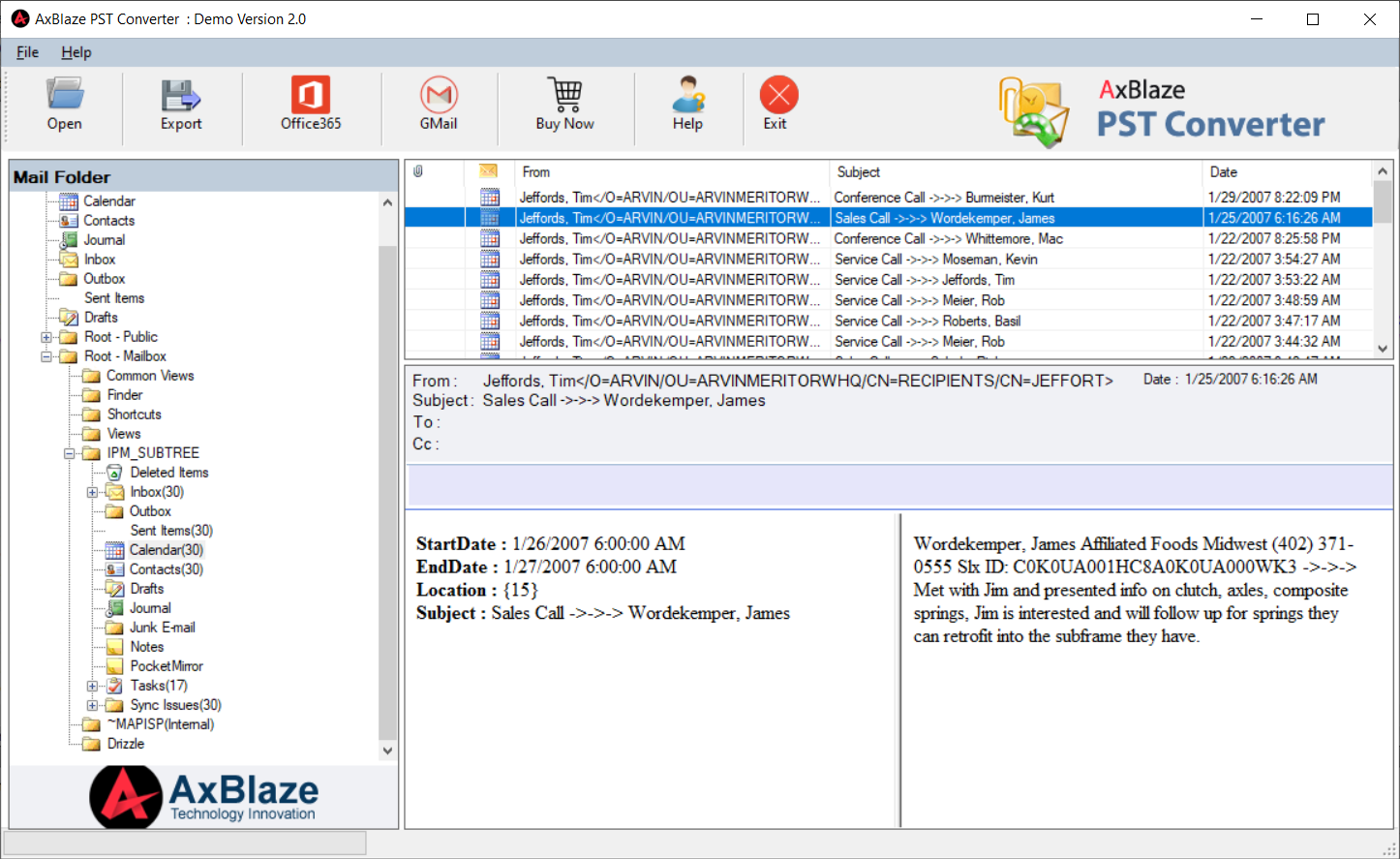Select the PocketMirror folder
This screenshot has height=859, width=1400.
[x=167, y=666]
